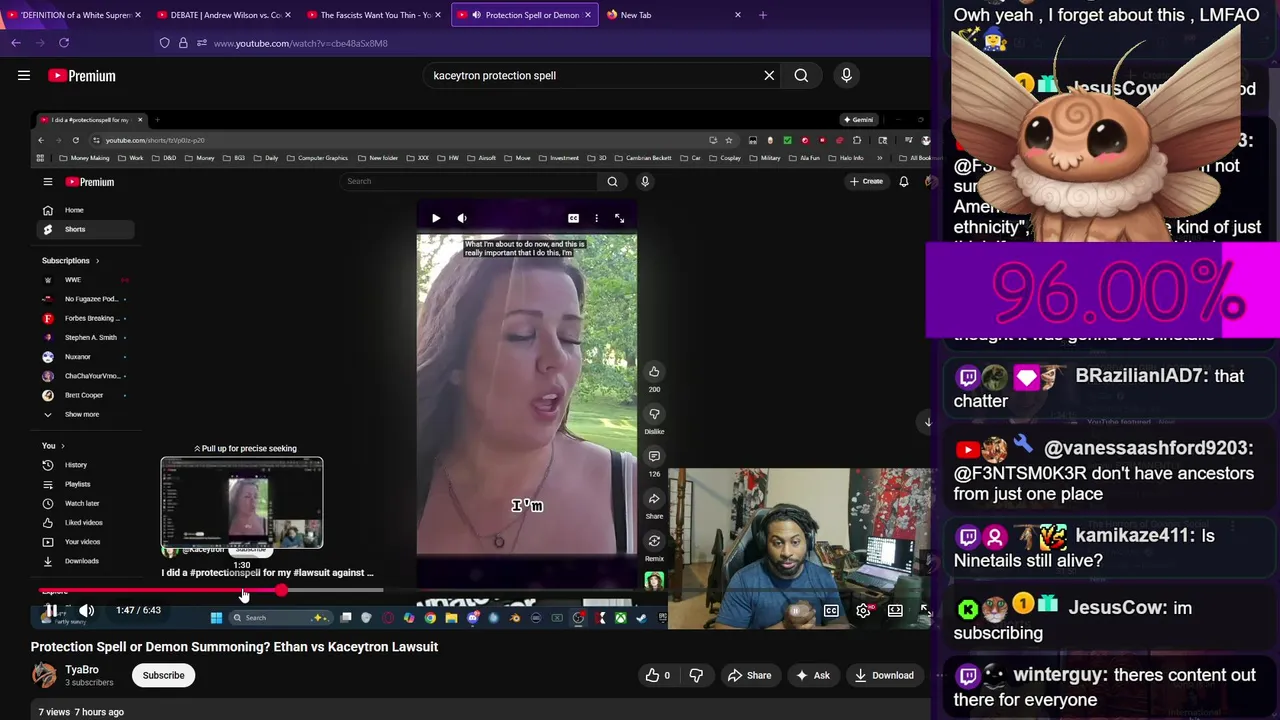Toggle closed captions in the main player
The width and height of the screenshot is (1280, 720).
click(831, 610)
